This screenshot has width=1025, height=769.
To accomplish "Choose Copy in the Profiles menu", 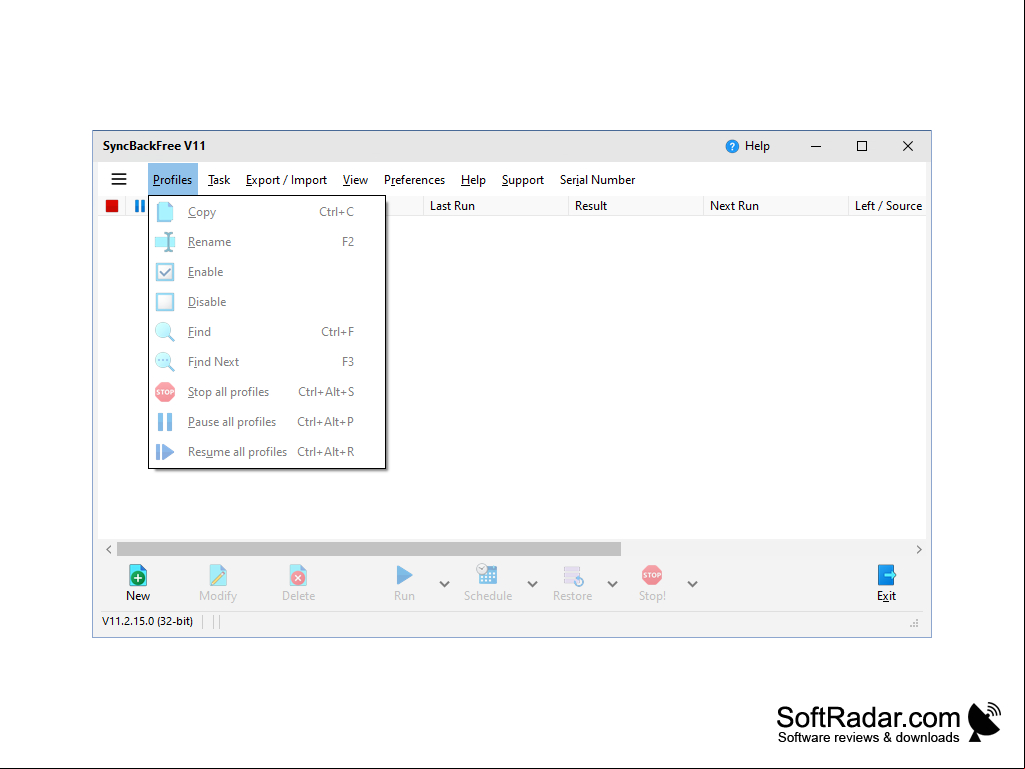I will tap(267, 212).
